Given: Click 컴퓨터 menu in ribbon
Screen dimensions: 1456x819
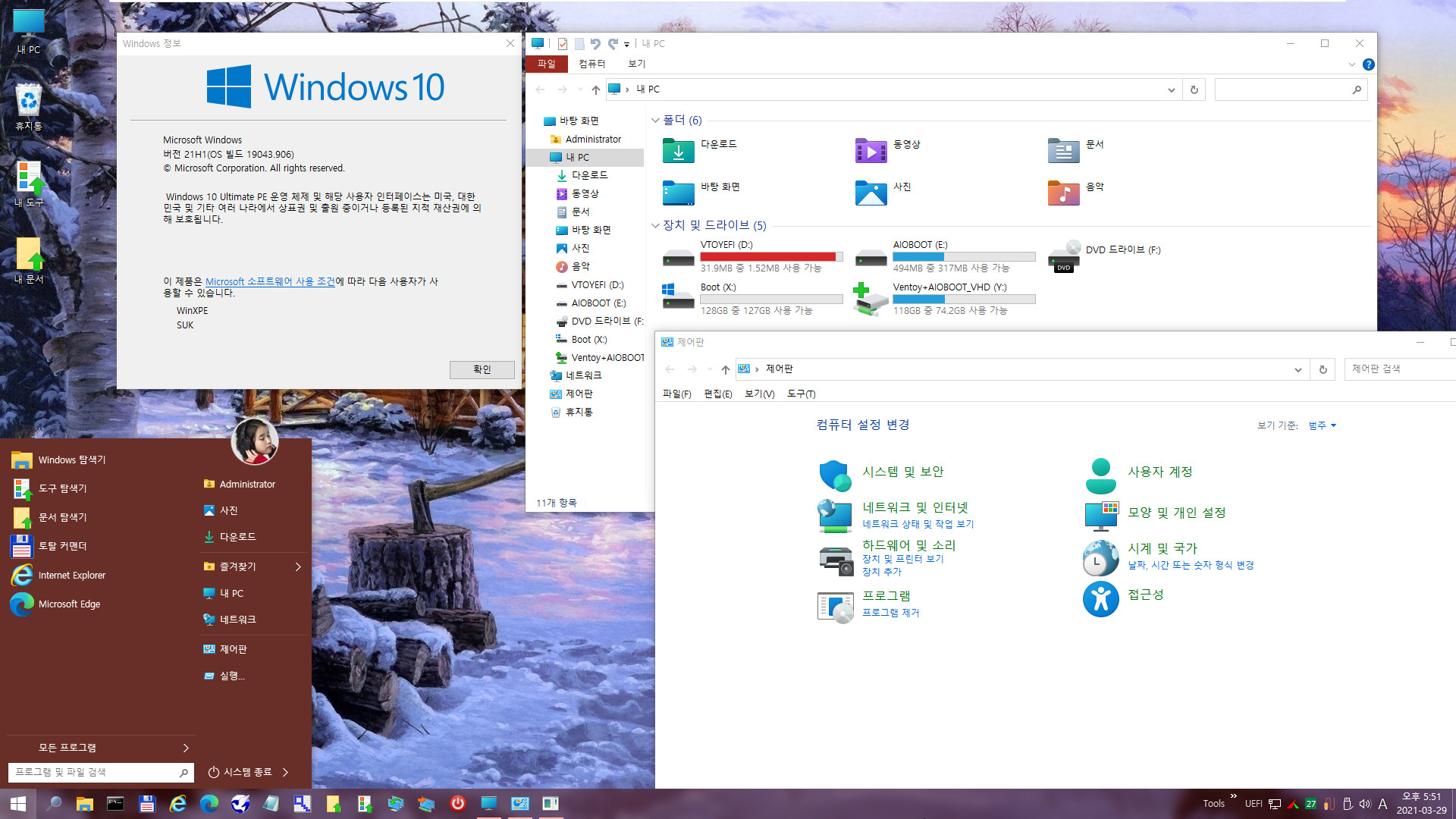Looking at the screenshot, I should click(592, 63).
